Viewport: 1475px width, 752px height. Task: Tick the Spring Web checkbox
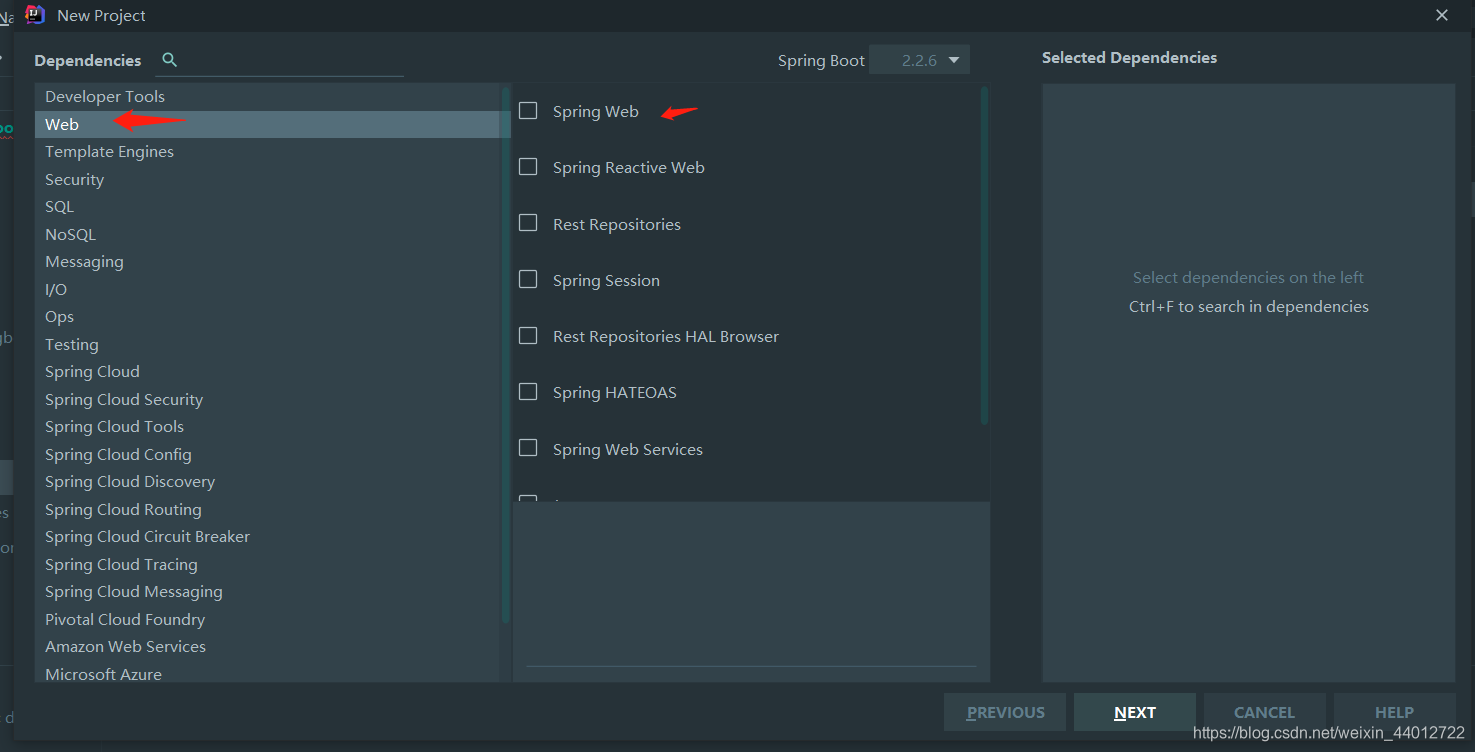click(528, 110)
